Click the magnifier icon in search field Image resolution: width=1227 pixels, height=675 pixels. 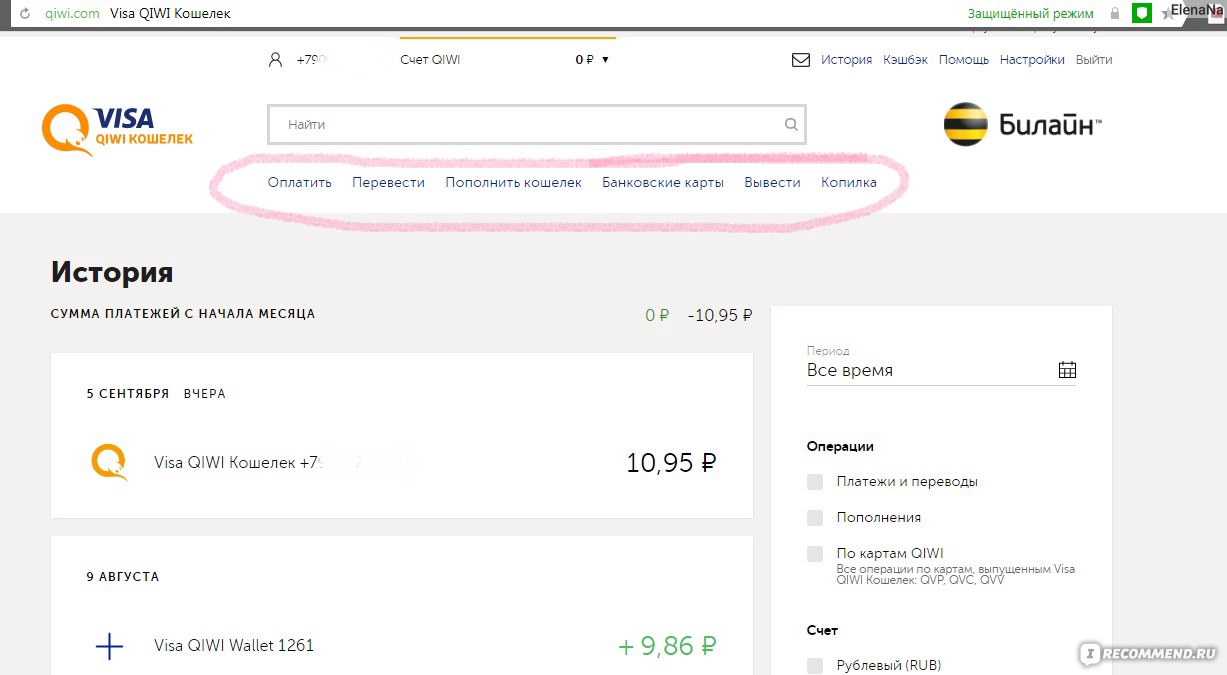pos(791,125)
